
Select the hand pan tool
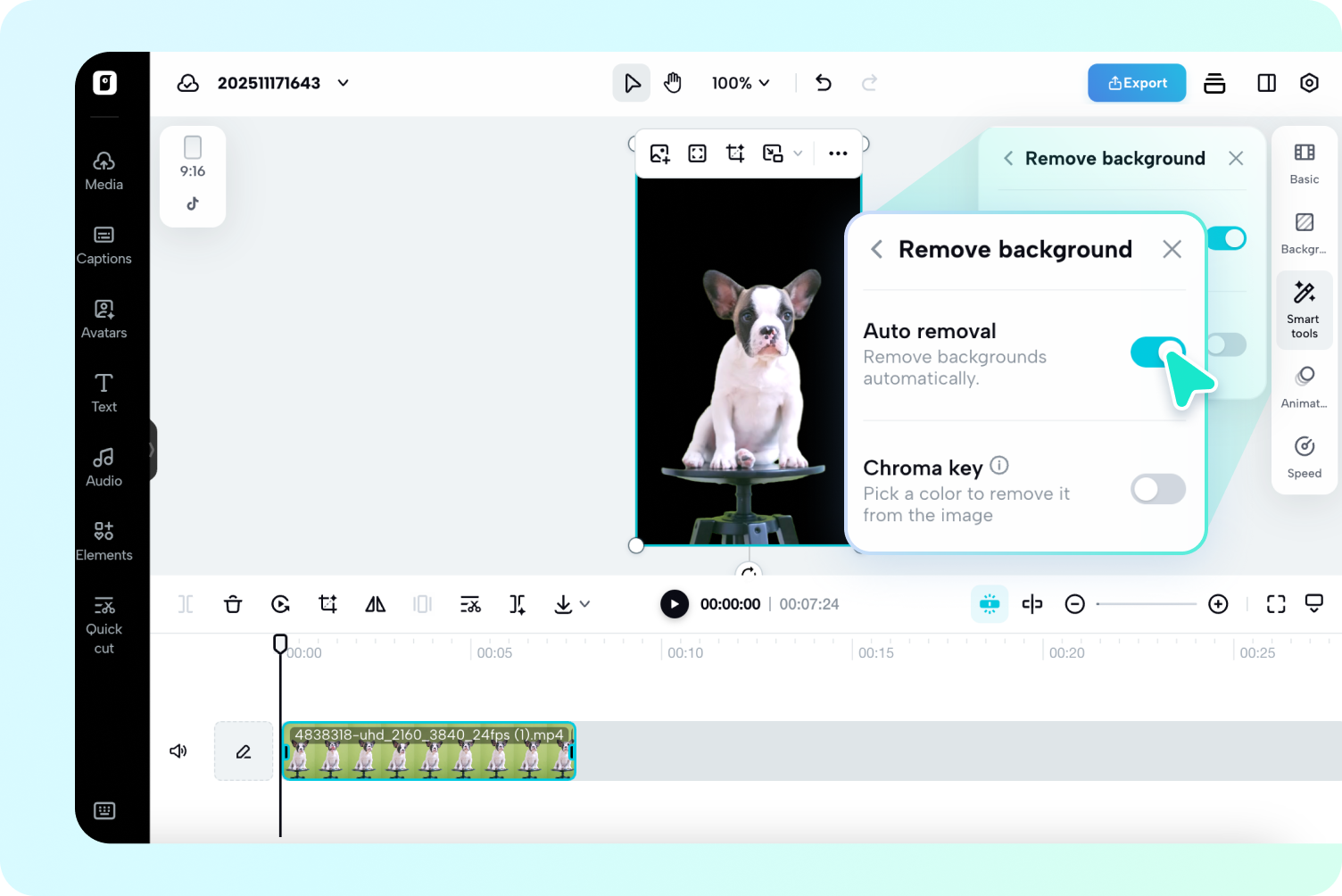coord(673,83)
